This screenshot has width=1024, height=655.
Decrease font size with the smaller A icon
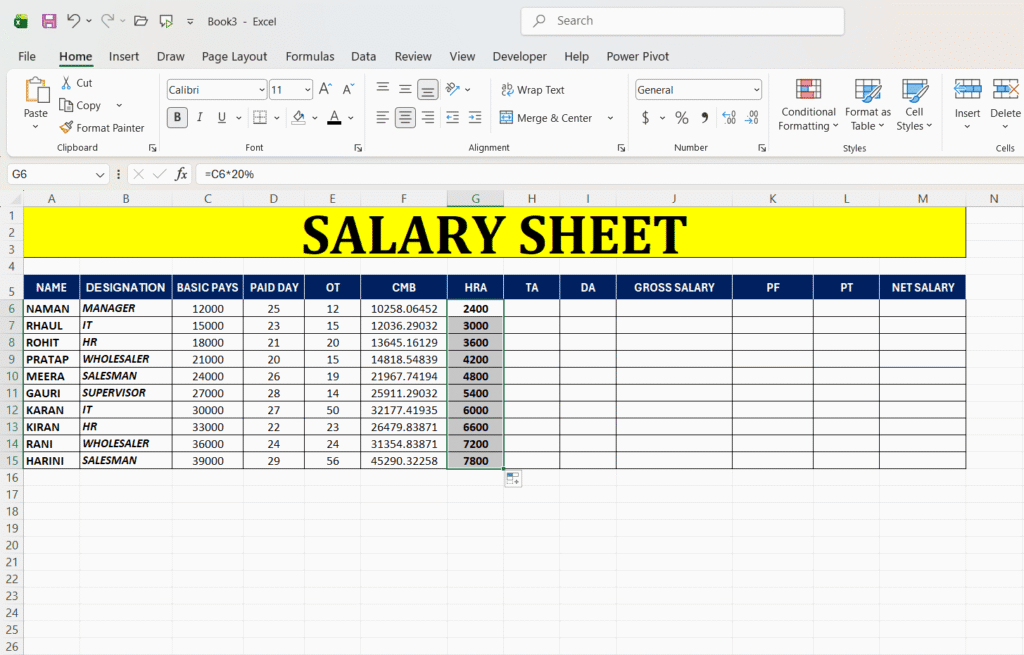[x=348, y=89]
